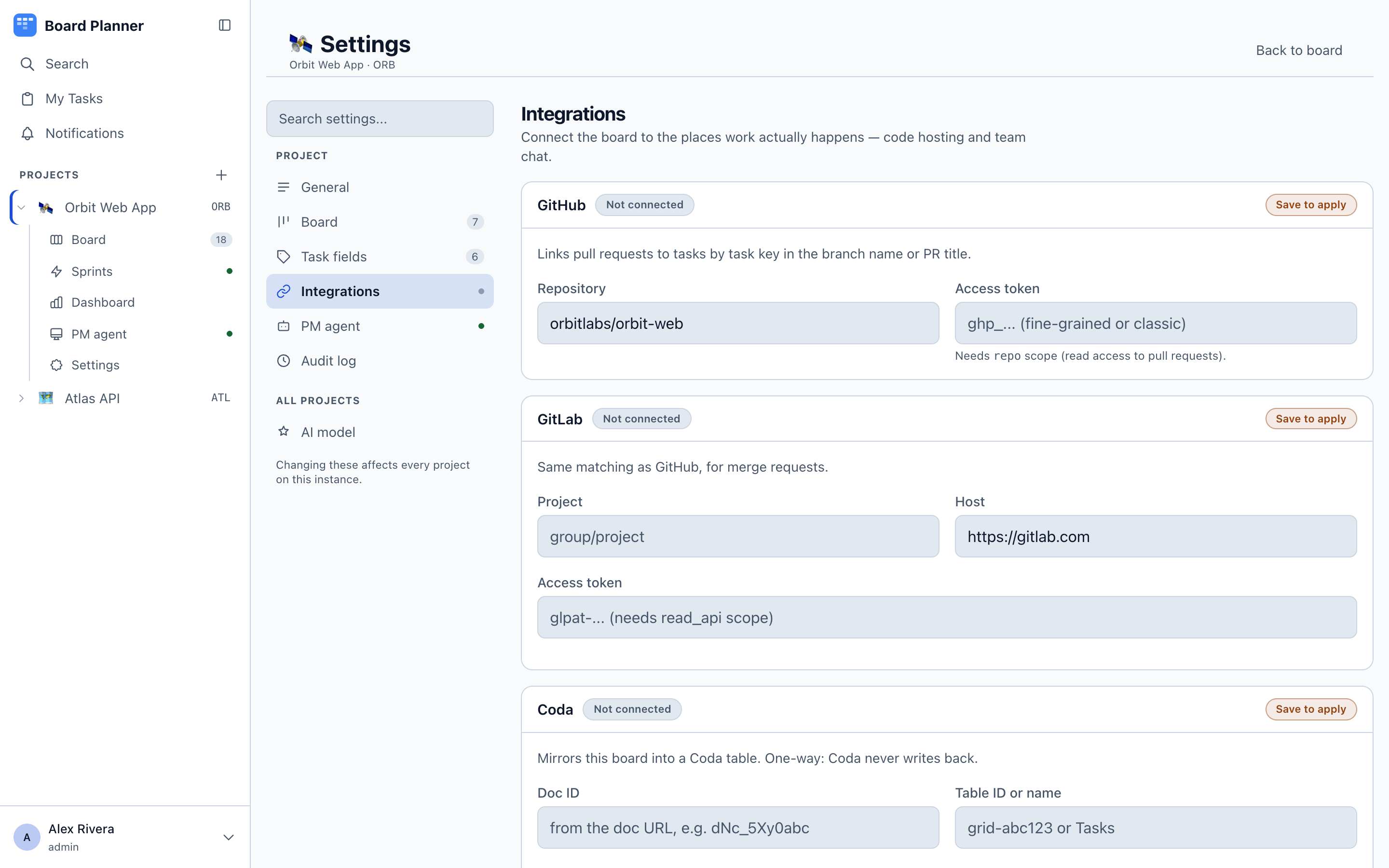The image size is (1389, 868).
Task: Click the ORB project key label
Action: coord(220,207)
